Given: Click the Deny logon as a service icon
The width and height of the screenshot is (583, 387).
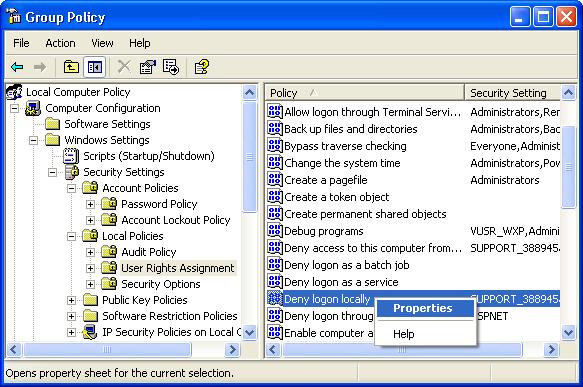Looking at the screenshot, I should point(275,282).
